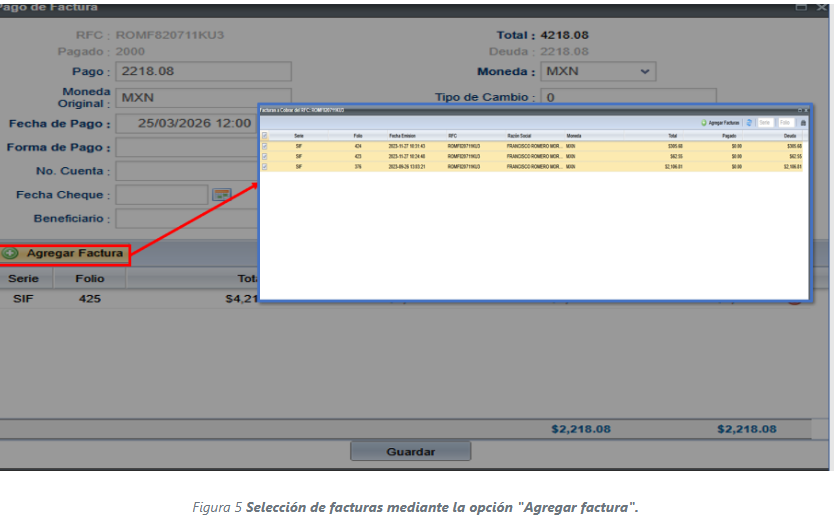Click the Pago amount field
Viewport: 834px width, 516px height.
click(203, 72)
